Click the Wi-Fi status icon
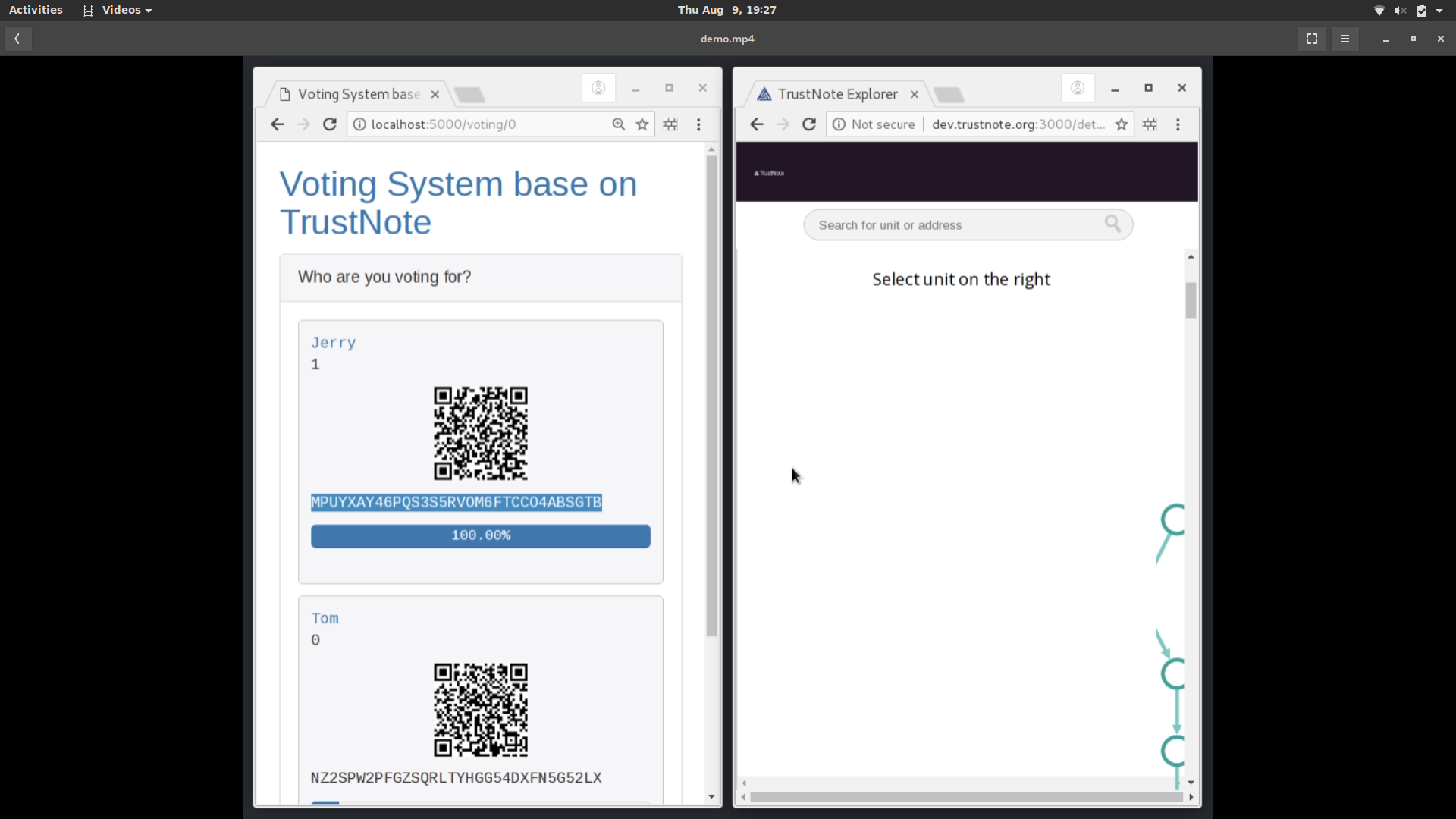 [1379, 11]
